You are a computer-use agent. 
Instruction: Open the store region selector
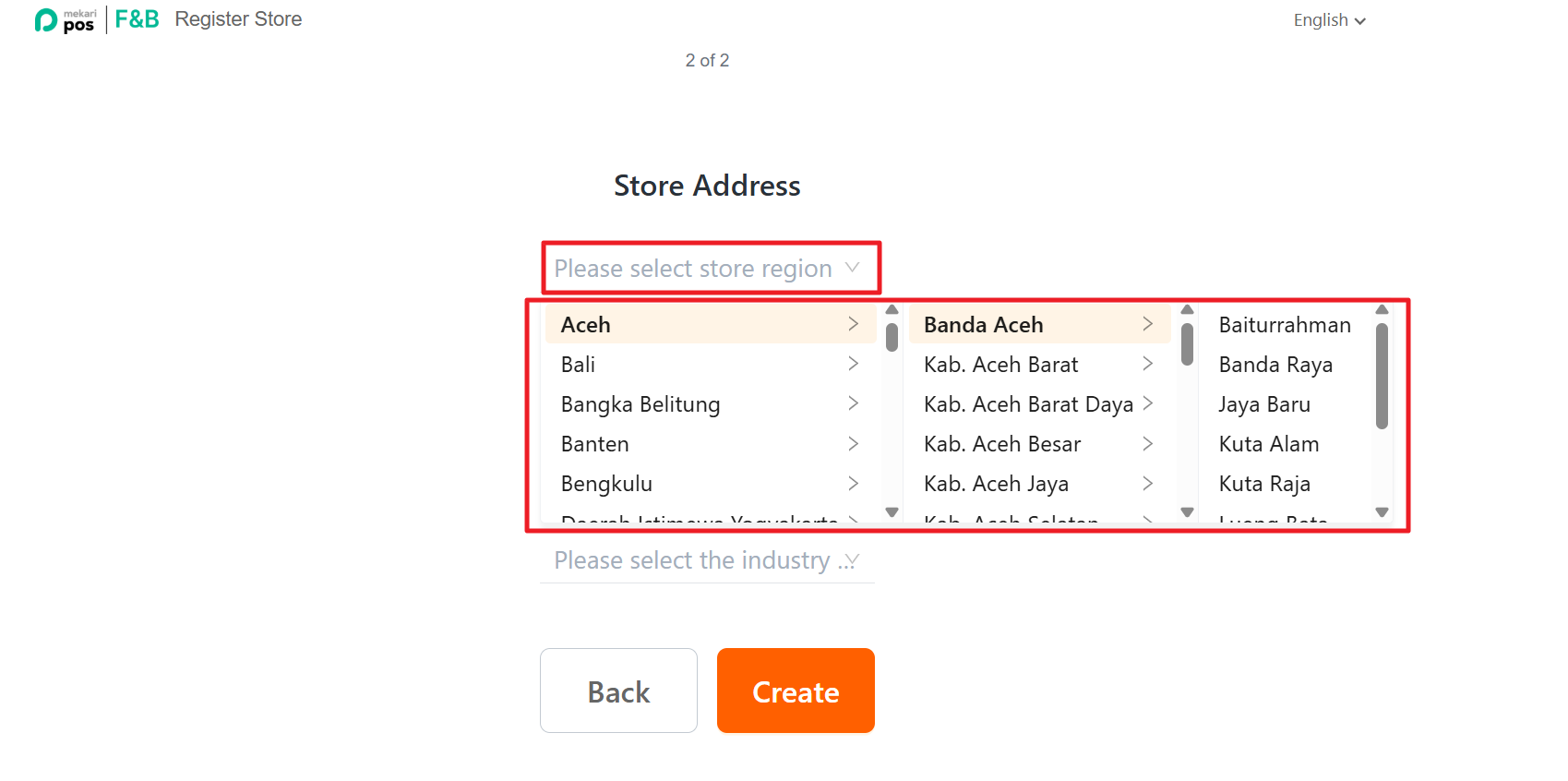708,269
